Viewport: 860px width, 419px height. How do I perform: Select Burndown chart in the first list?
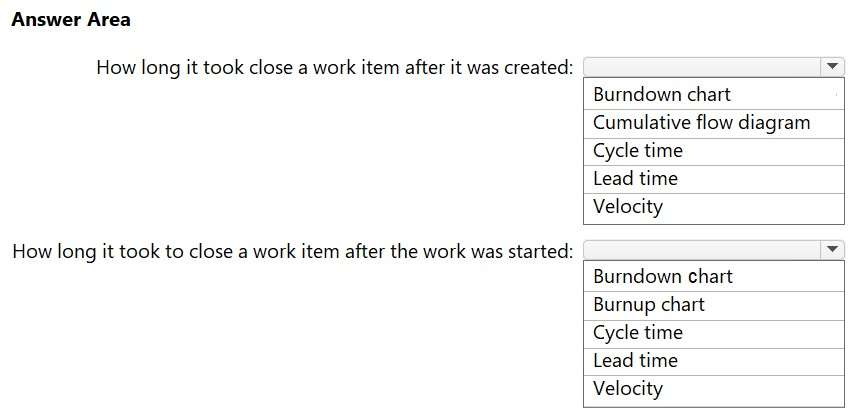point(661,95)
